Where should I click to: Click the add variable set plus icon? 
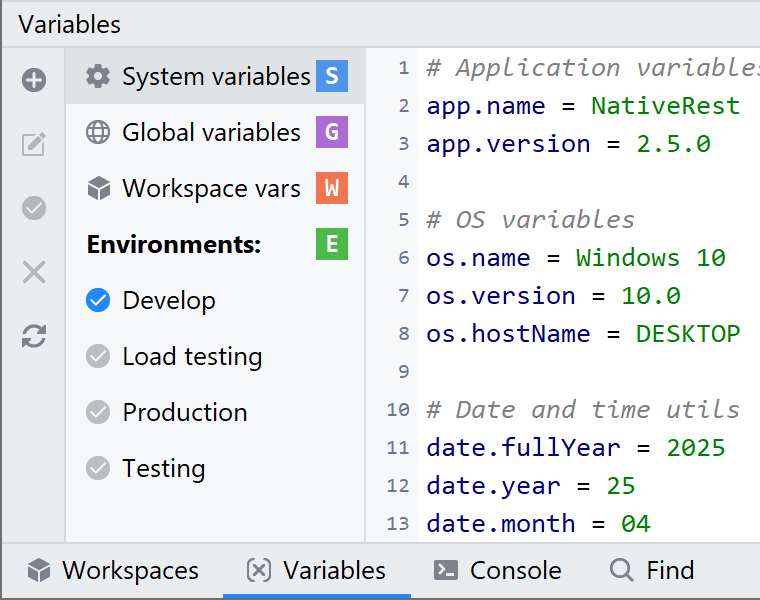tap(34, 80)
